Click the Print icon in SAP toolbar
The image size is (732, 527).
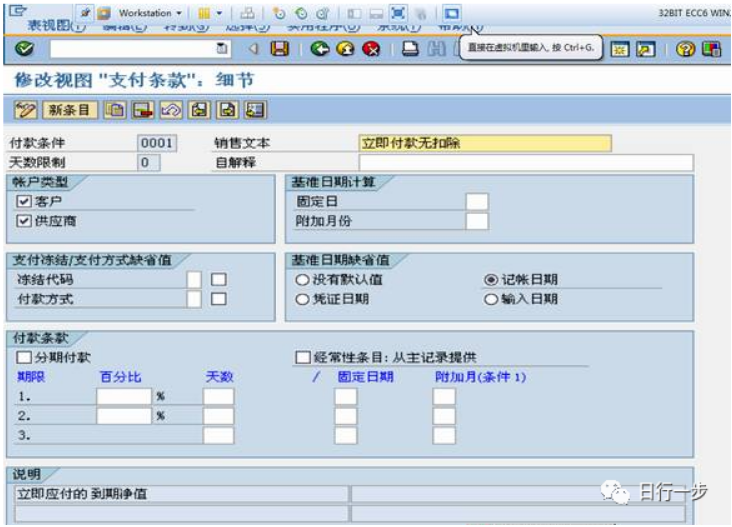[410, 49]
